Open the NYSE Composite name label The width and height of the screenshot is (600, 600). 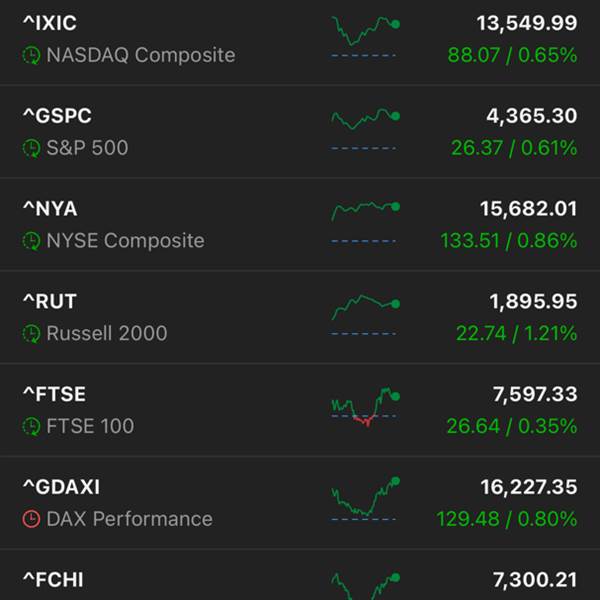[x=125, y=241]
